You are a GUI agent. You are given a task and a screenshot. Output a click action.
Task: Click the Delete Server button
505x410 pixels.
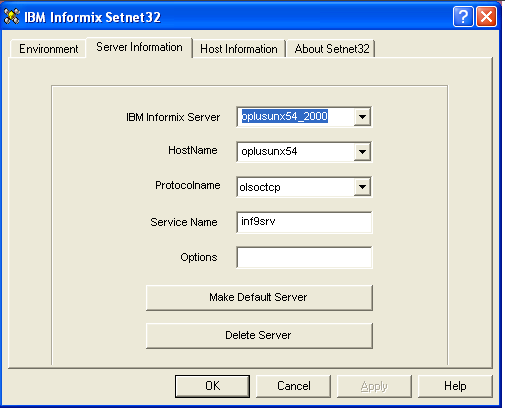coord(259,335)
